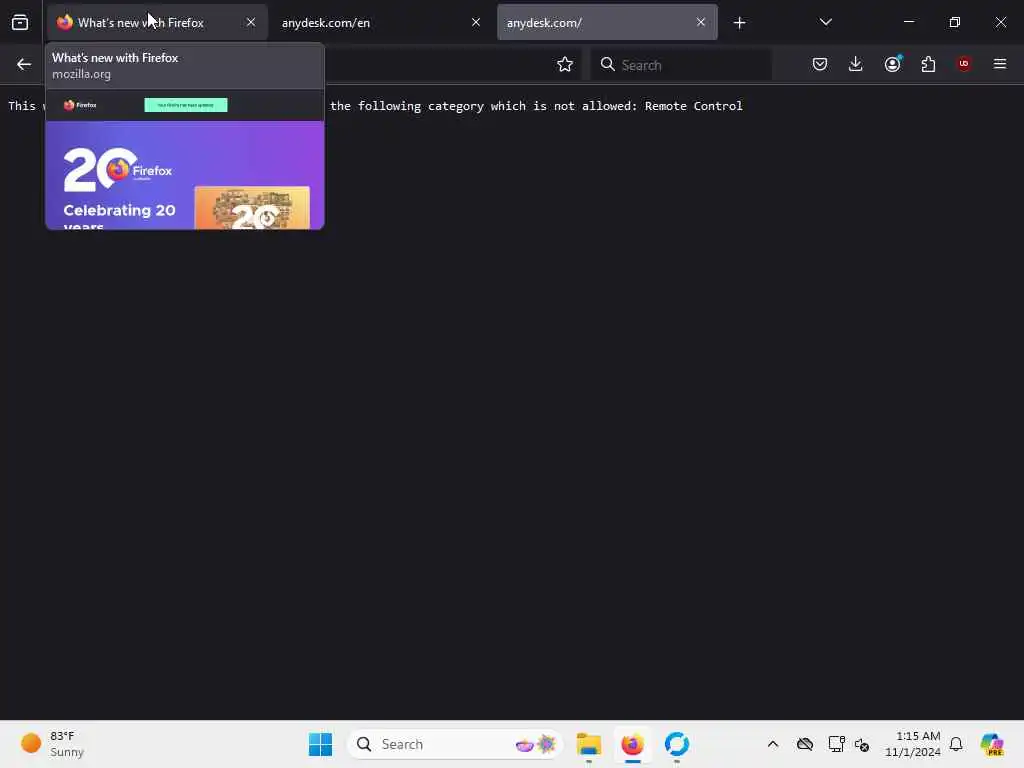The image size is (1024, 768).
Task: Expand the list all tabs chevron
Action: pyautogui.click(x=825, y=22)
